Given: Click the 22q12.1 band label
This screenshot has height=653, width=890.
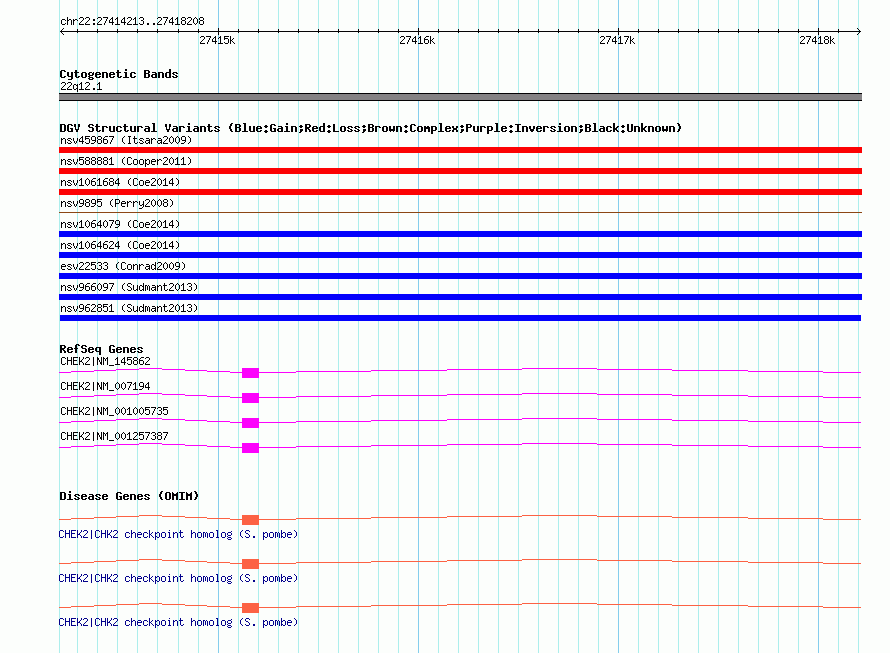Looking at the screenshot, I should pos(81,86).
